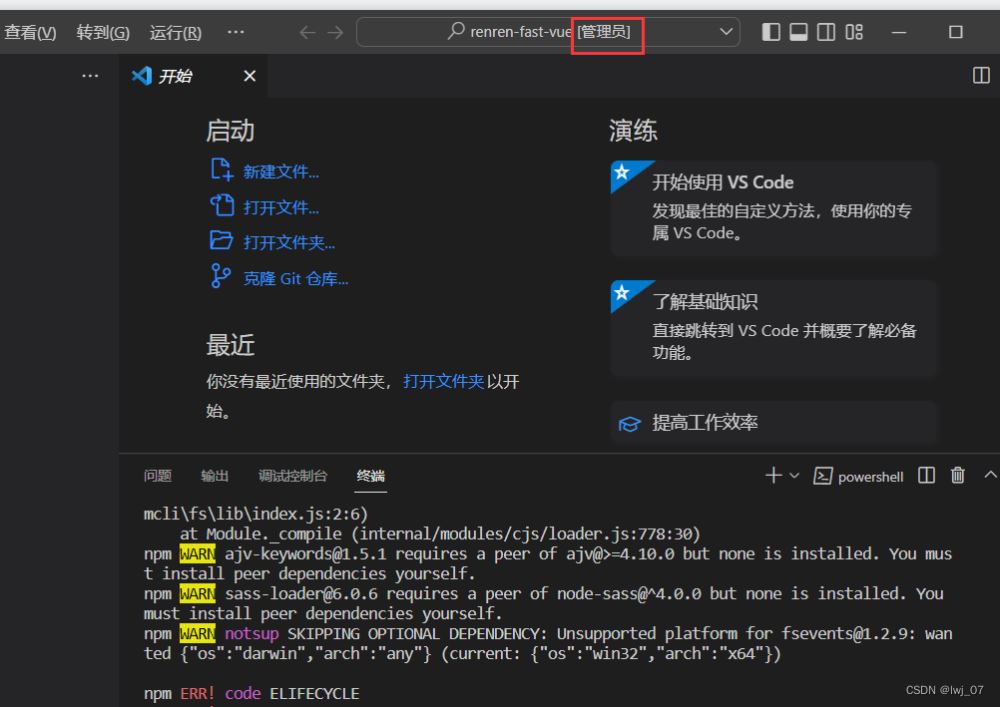Viewport: 1000px width, 707px height.
Task: Switch to the 终端 panel tab
Action: click(371, 476)
